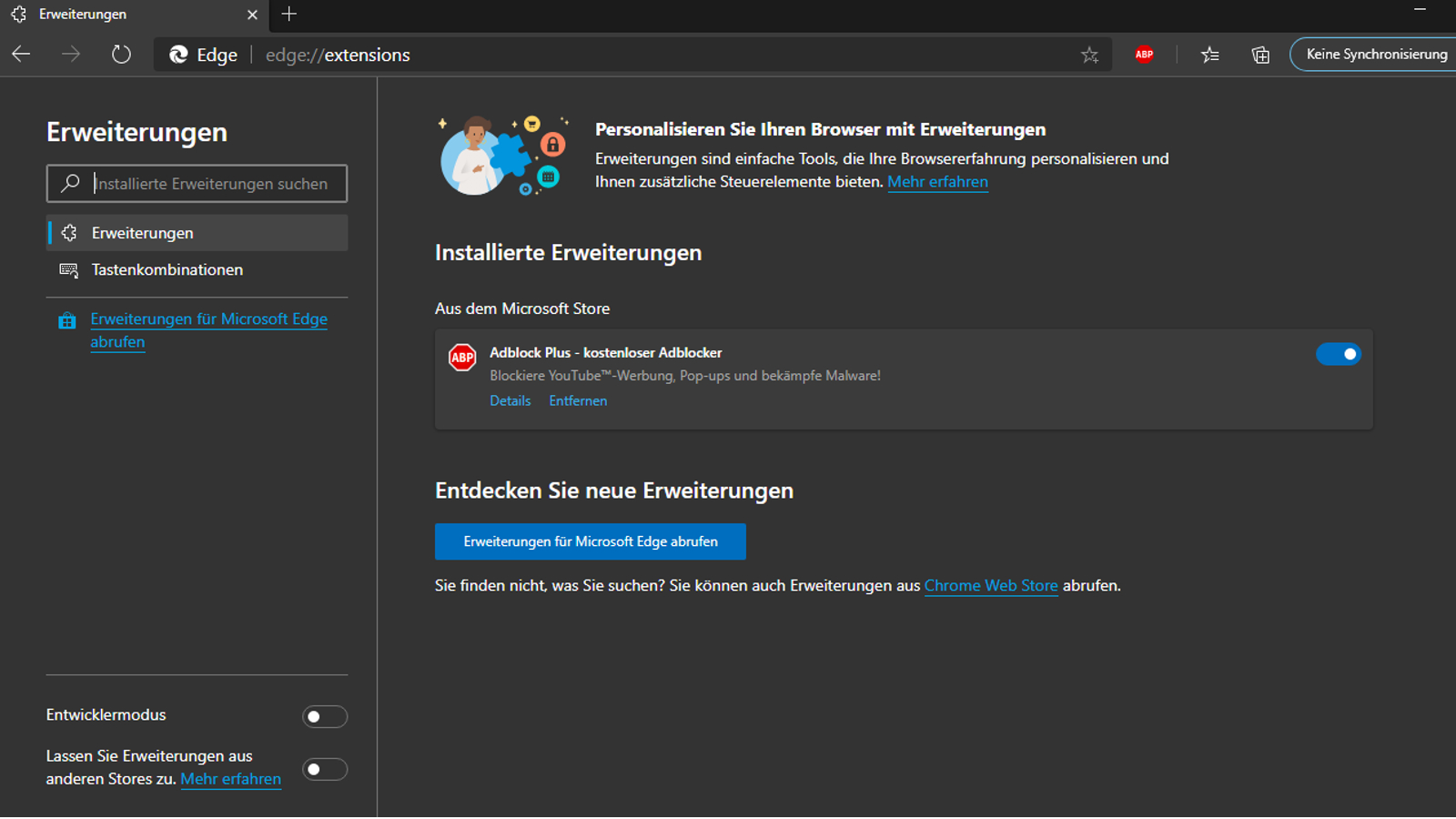The image size is (1456, 819).
Task: Click the Edge logo in address bar
Action: click(x=179, y=55)
